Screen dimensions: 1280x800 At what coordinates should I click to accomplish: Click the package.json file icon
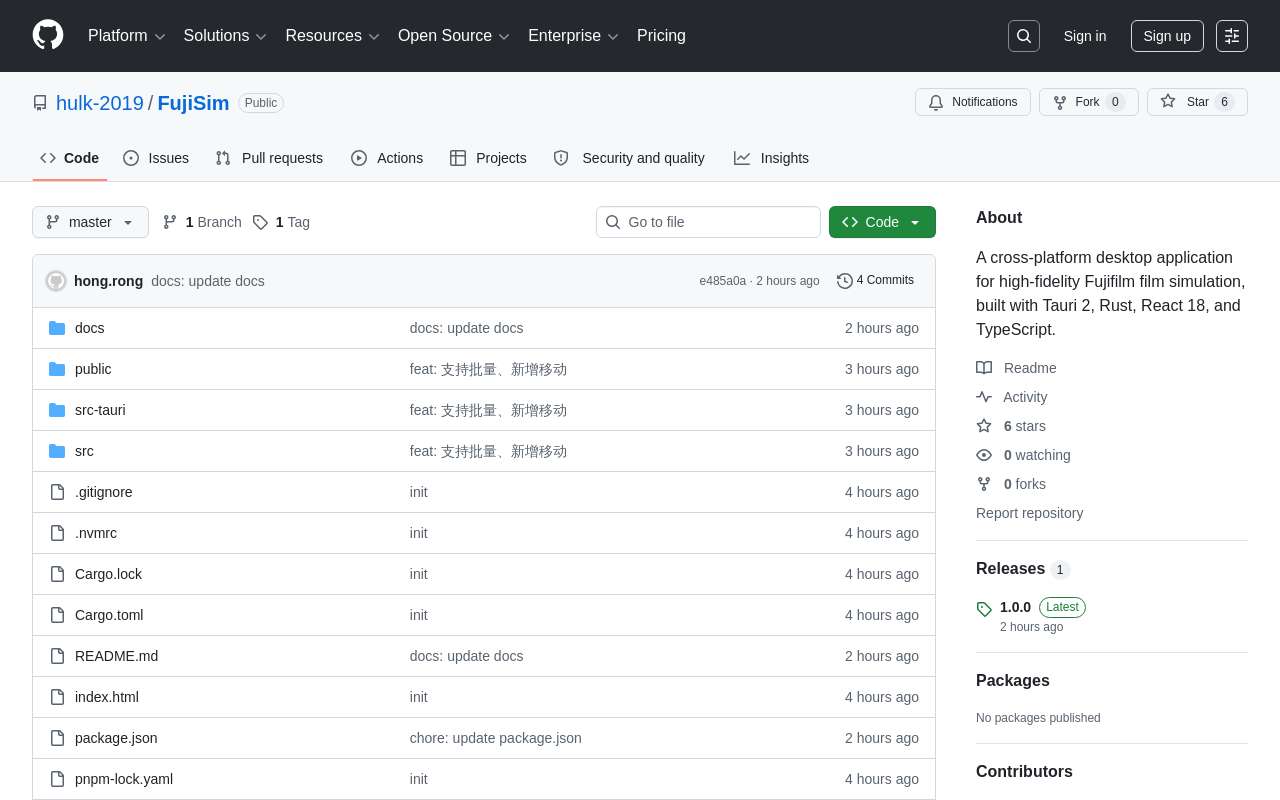click(57, 738)
